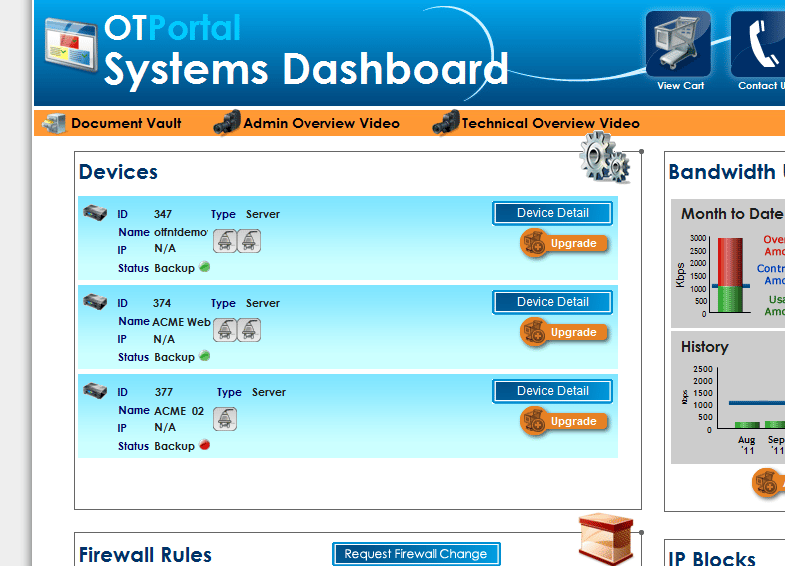Click the Aug '11 history bar
785x566 pixels.
[746, 425]
